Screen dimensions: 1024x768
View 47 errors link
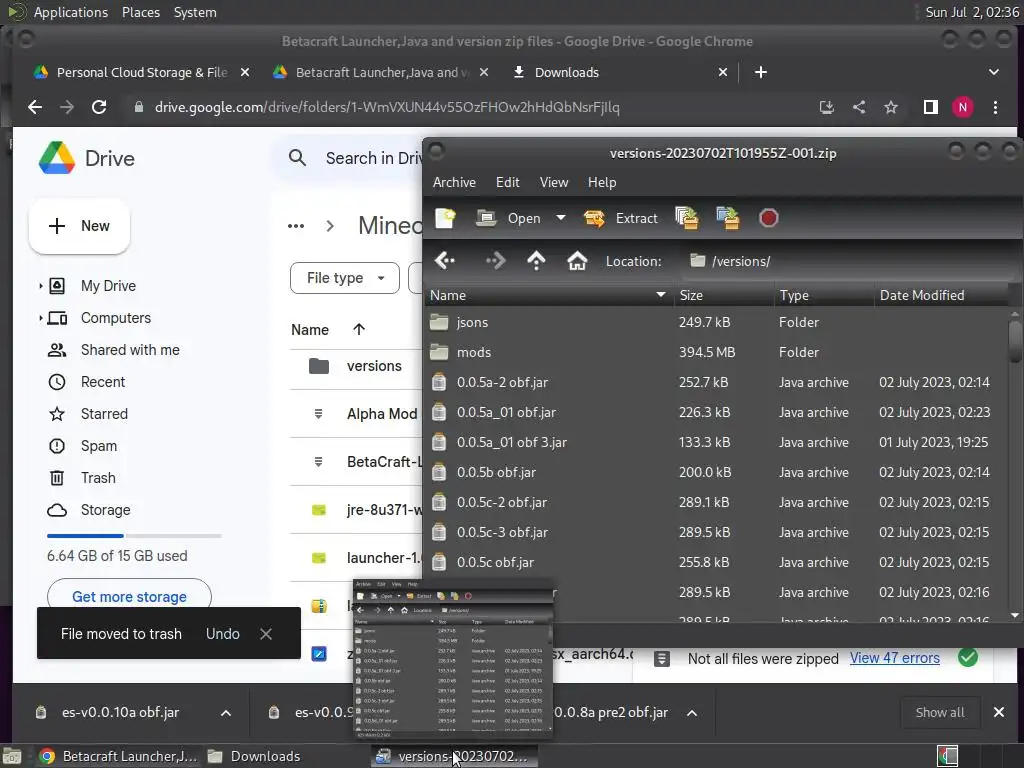coord(895,658)
